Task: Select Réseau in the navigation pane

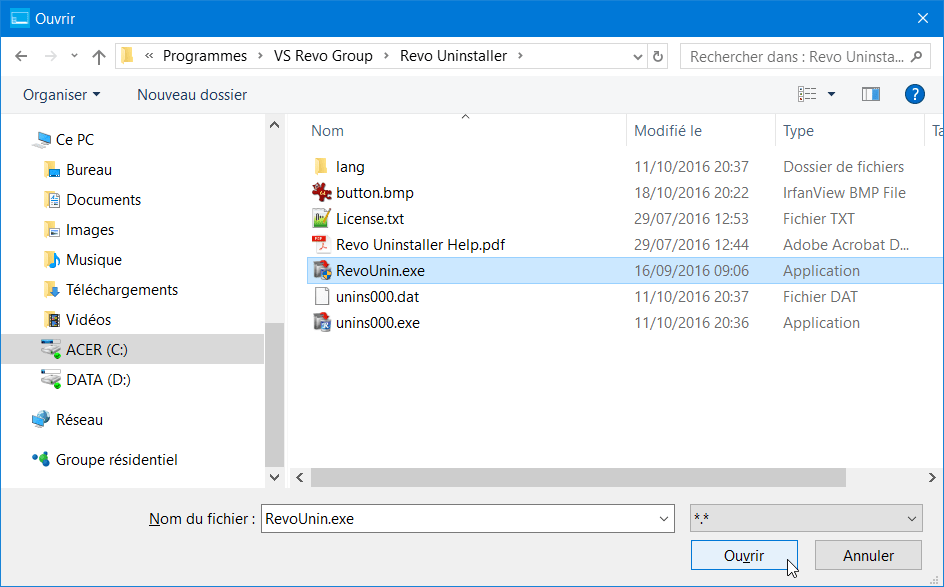Action: click(79, 420)
